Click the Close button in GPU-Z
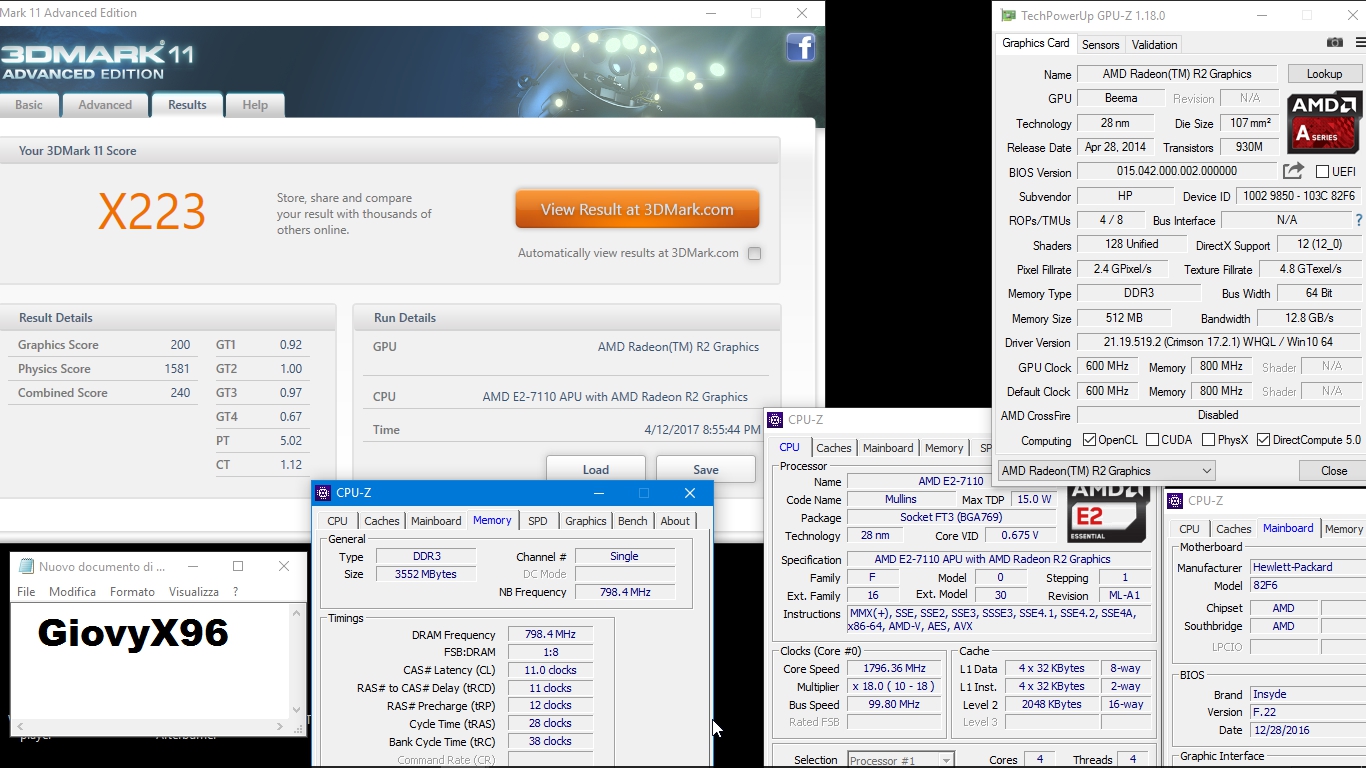1366x768 pixels. pos(1334,471)
